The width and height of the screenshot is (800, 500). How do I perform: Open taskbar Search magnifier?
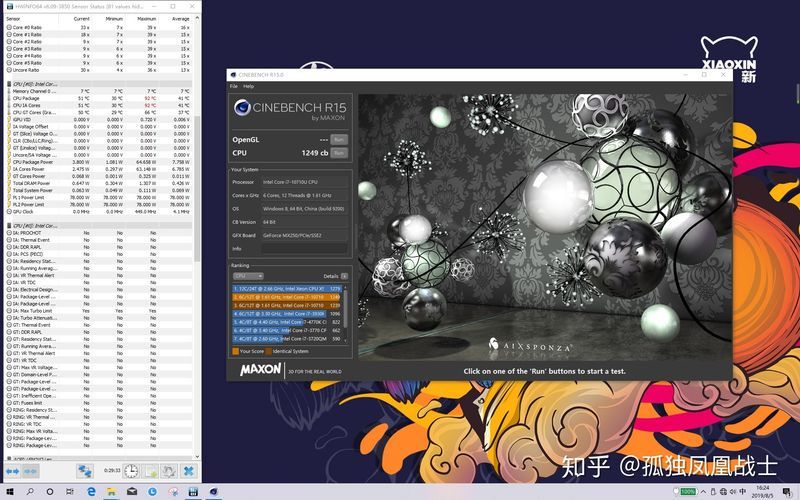click(x=30, y=492)
